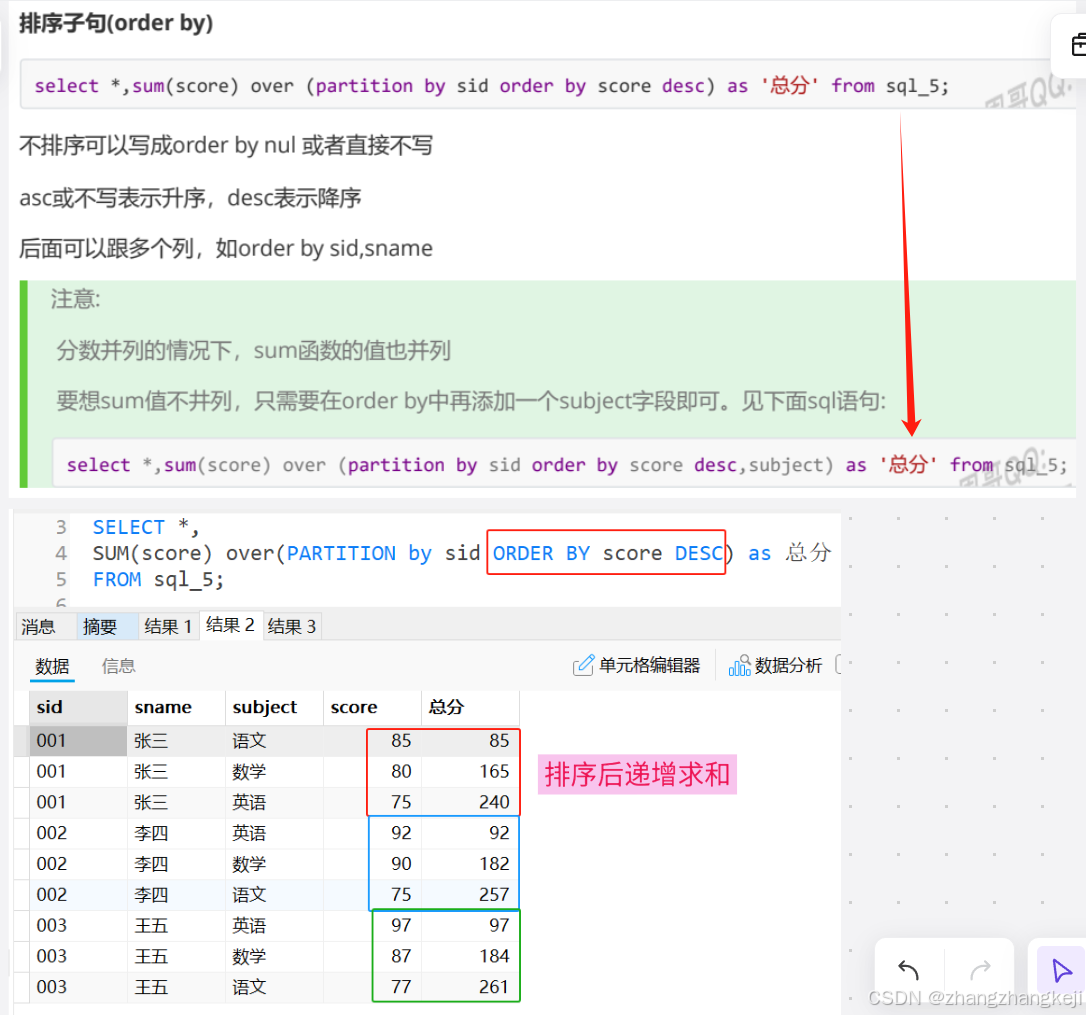
Task: Click the subject column header
Action: pyautogui.click(x=274, y=707)
